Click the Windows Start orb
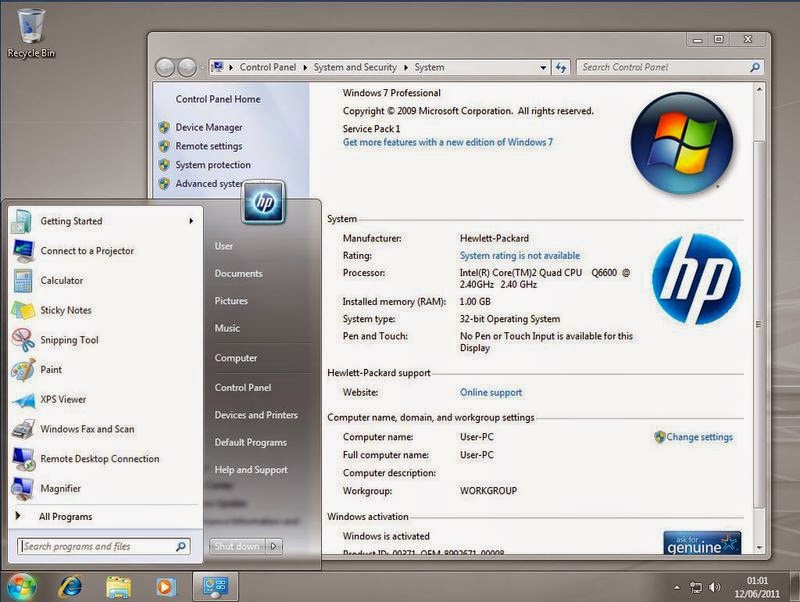Screen dimensions: 800x602 pyautogui.click(x=22, y=586)
